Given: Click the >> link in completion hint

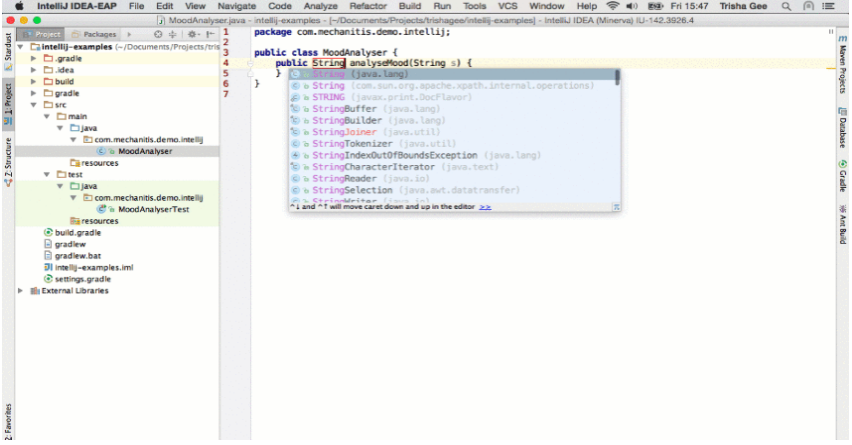Looking at the screenshot, I should (x=485, y=207).
